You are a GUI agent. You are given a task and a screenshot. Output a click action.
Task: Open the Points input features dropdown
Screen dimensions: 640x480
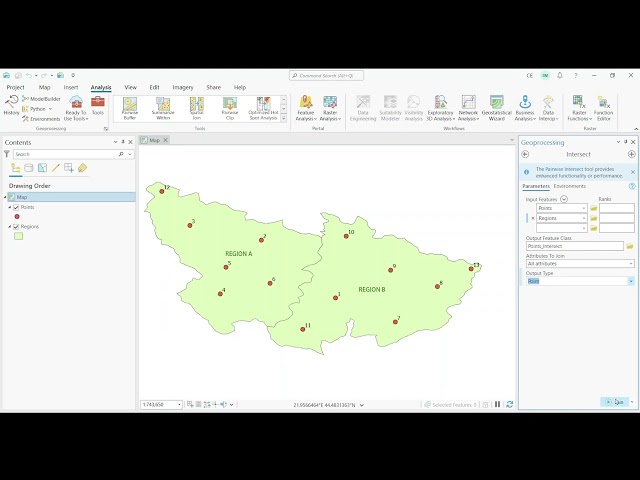(x=584, y=208)
